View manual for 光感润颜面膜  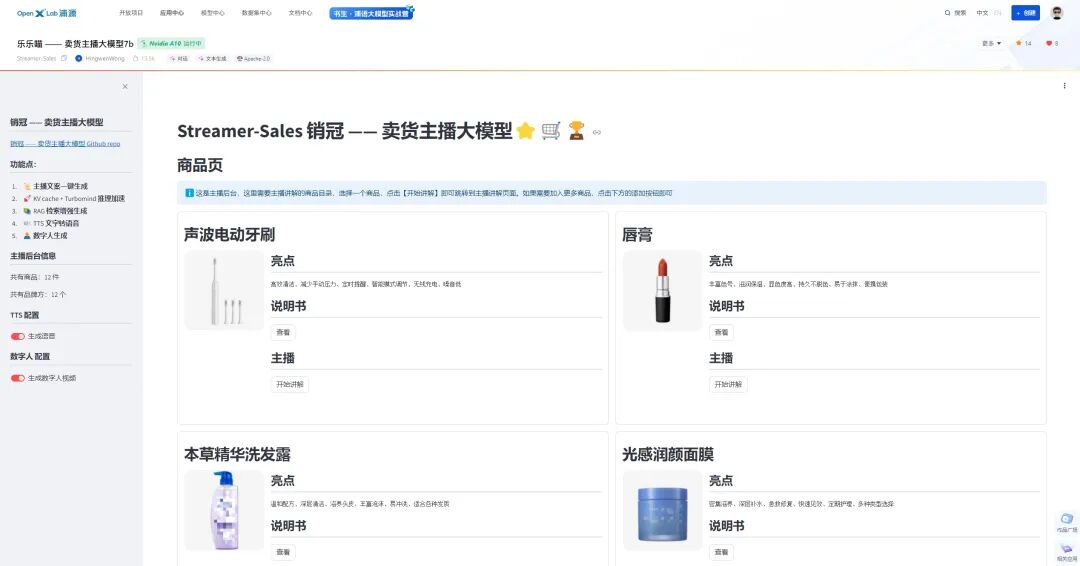[x=721, y=552]
